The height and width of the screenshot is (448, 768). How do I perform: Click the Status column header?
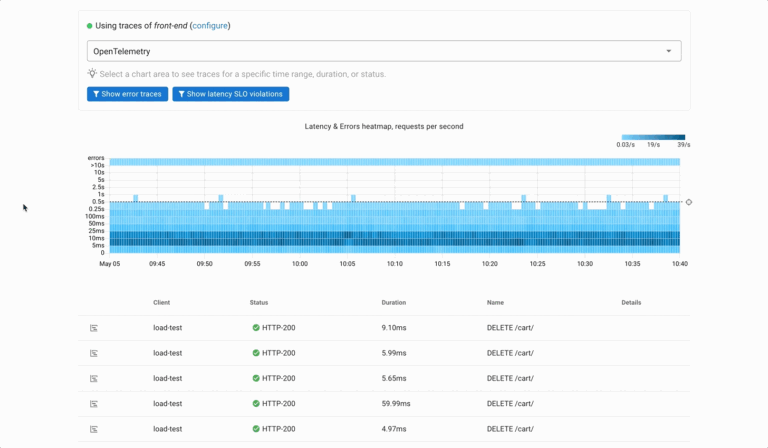[260, 302]
